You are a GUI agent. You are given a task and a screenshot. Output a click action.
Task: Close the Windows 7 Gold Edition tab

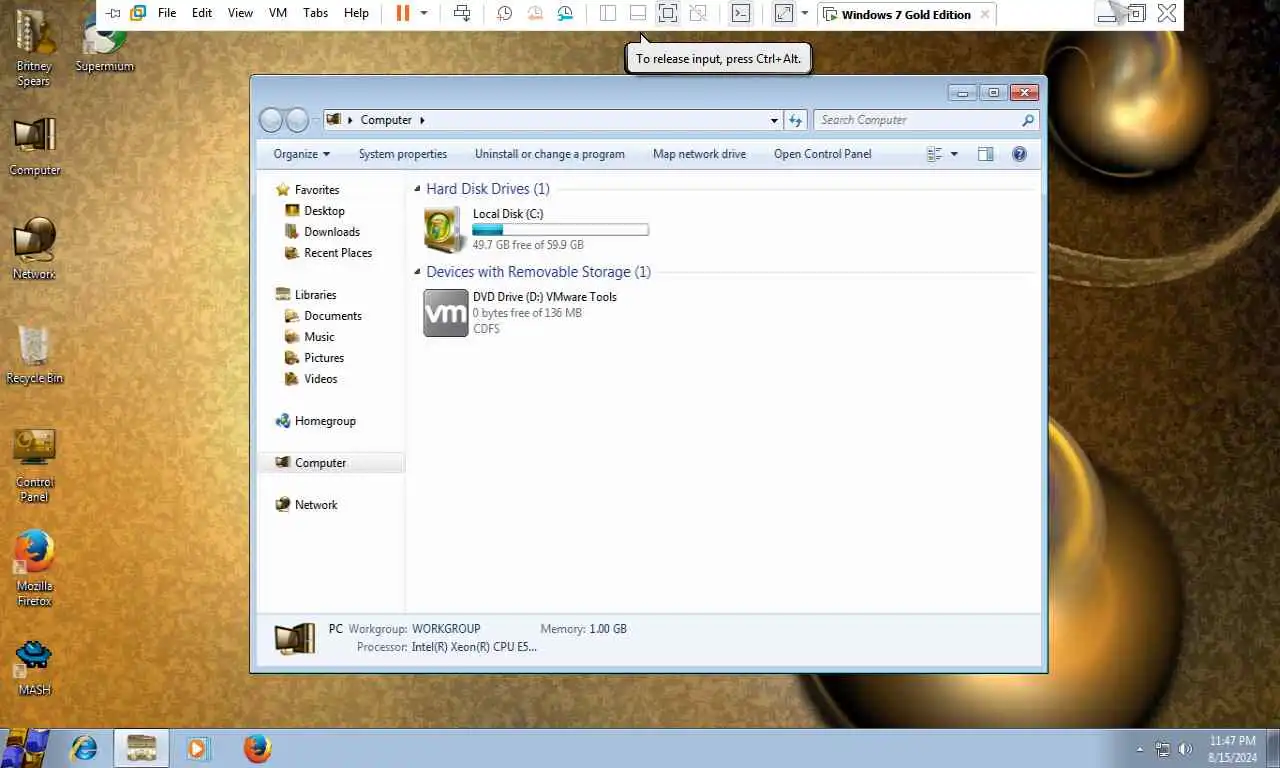coord(984,14)
